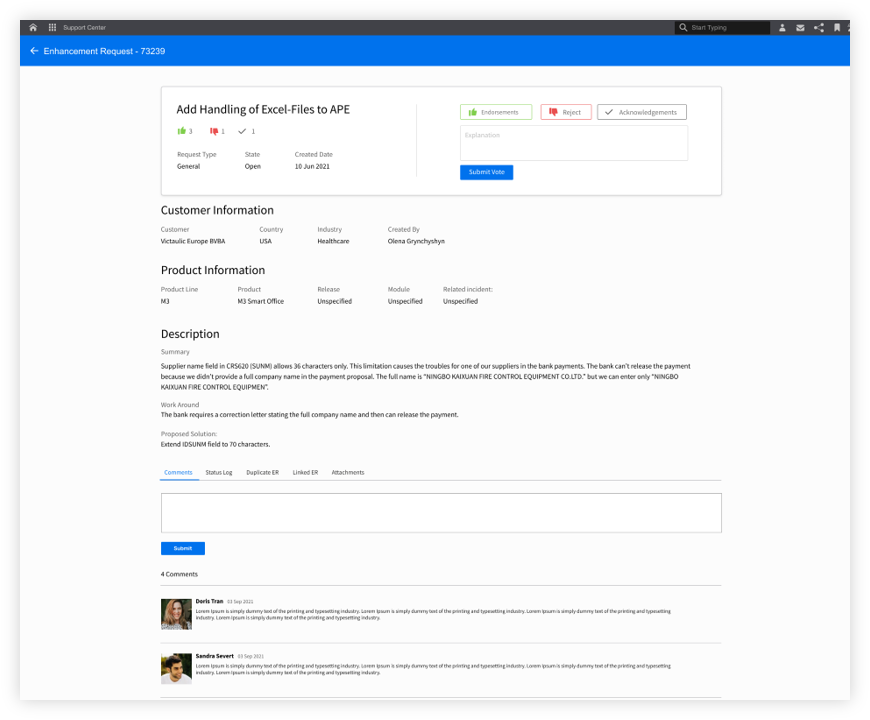
Task: Click the Support Center label
Action: click(84, 27)
